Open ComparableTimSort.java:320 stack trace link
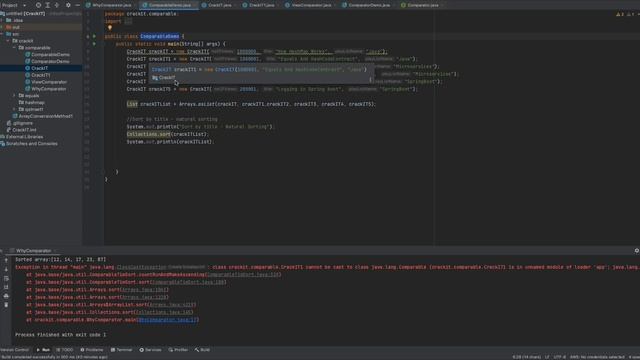This screenshot has width=640, height=360. (243, 275)
